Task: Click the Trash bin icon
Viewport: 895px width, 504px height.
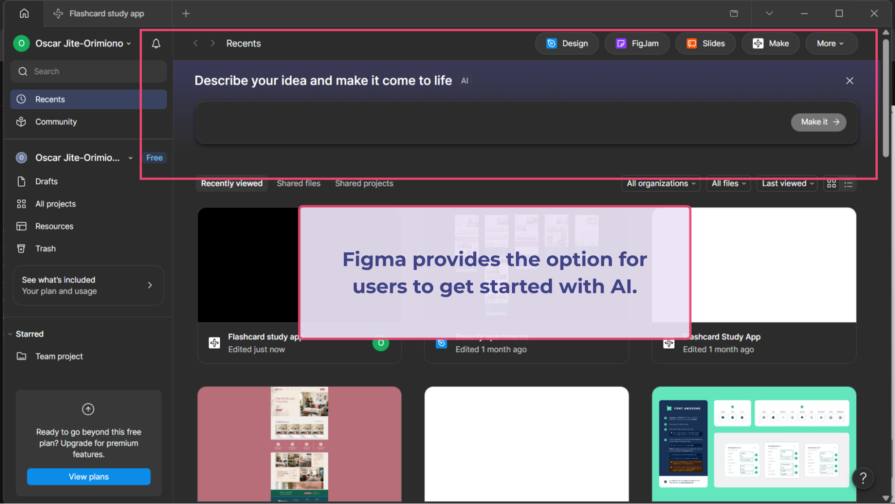Action: point(21,249)
